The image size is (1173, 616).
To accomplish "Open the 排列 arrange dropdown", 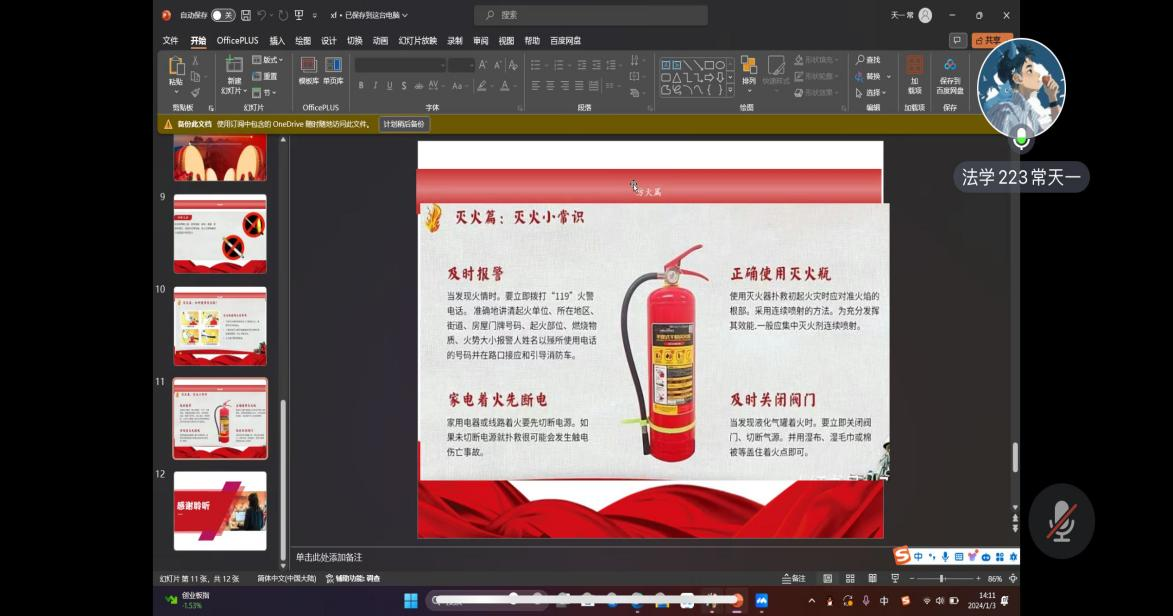I will click(x=749, y=73).
